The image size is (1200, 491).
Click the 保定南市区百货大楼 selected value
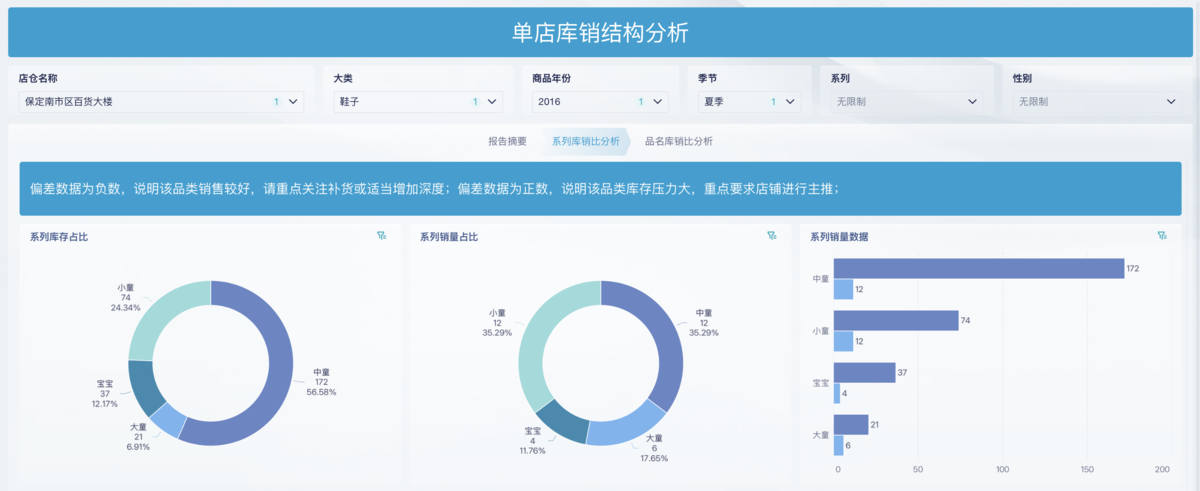pos(69,102)
